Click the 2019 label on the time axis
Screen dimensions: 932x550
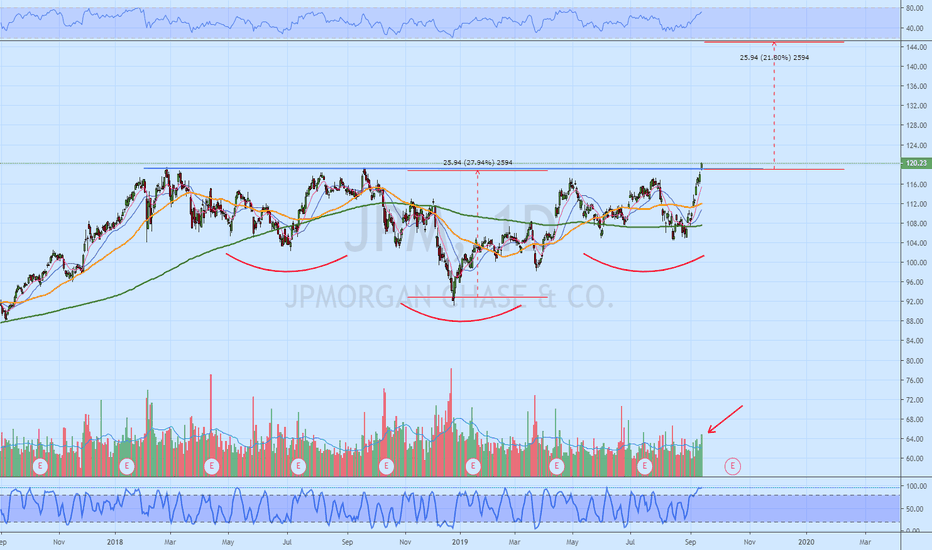(460, 542)
